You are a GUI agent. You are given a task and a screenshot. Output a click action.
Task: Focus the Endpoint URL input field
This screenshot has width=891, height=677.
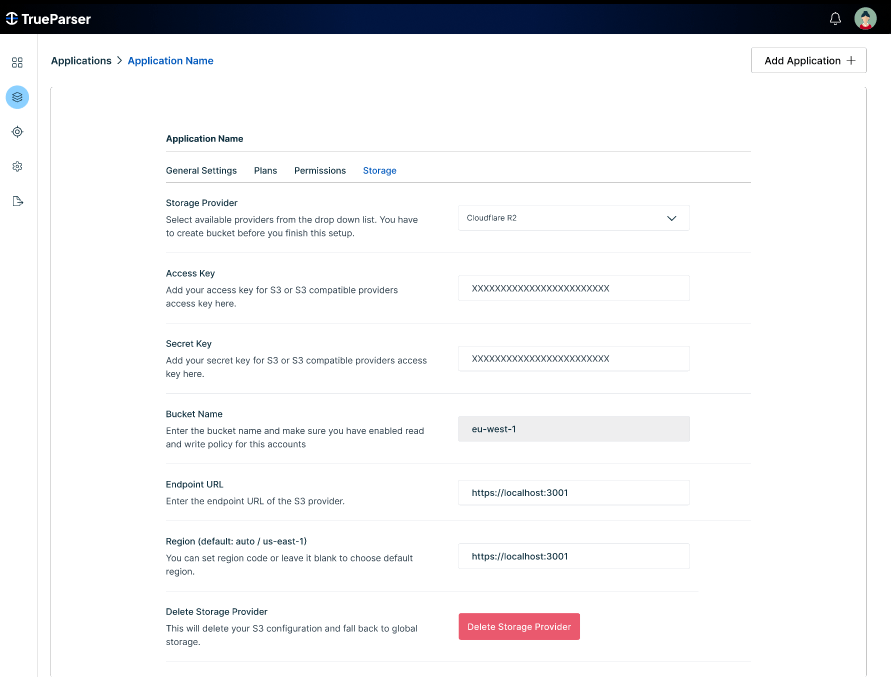pos(573,493)
